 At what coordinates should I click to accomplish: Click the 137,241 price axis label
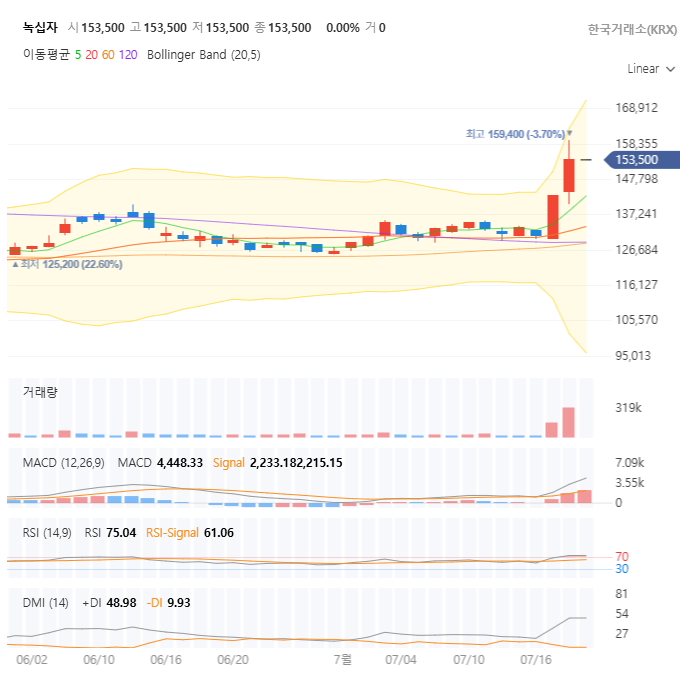click(636, 214)
